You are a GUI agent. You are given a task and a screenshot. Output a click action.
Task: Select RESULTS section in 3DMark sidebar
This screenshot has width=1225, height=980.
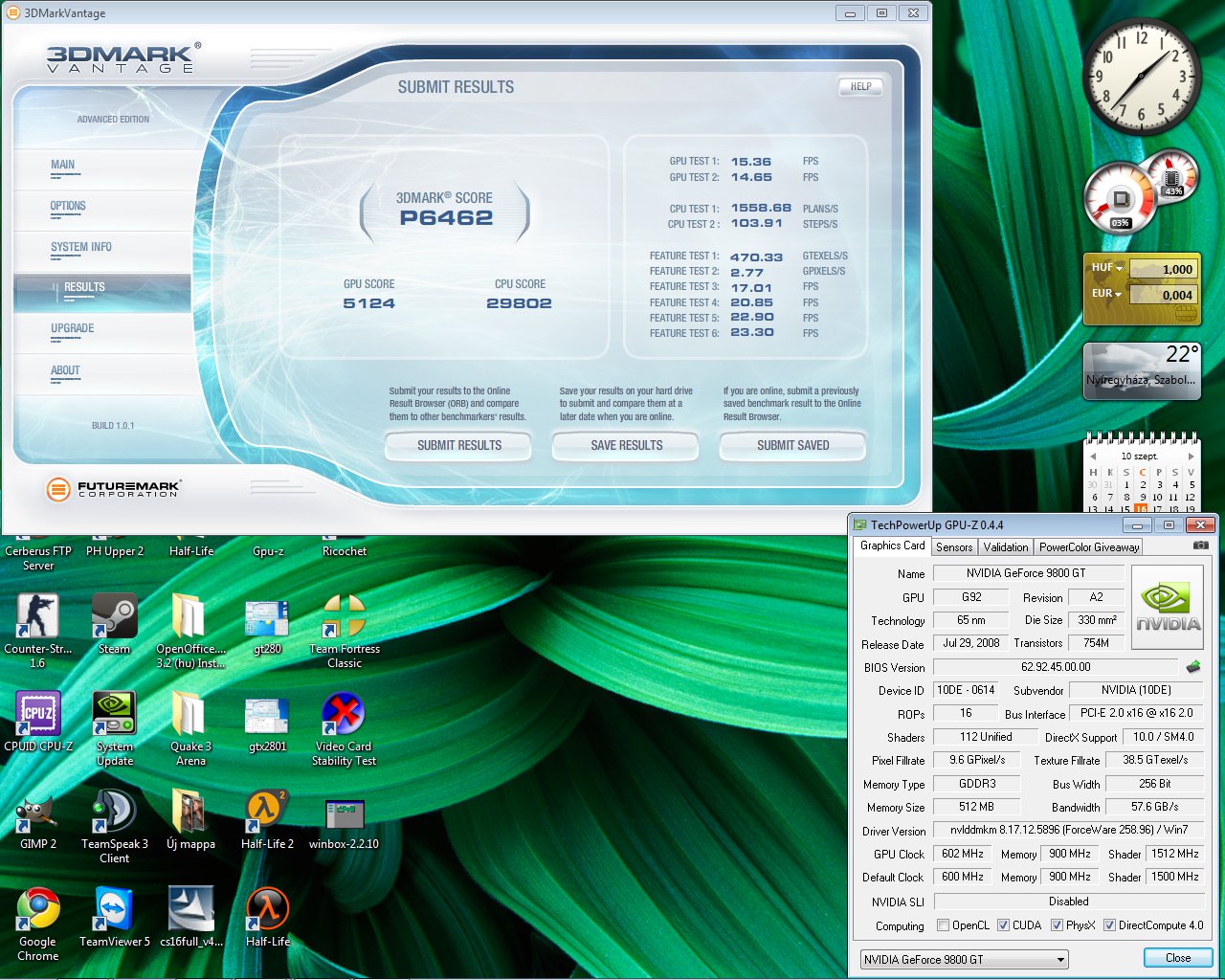pyautogui.click(x=102, y=291)
